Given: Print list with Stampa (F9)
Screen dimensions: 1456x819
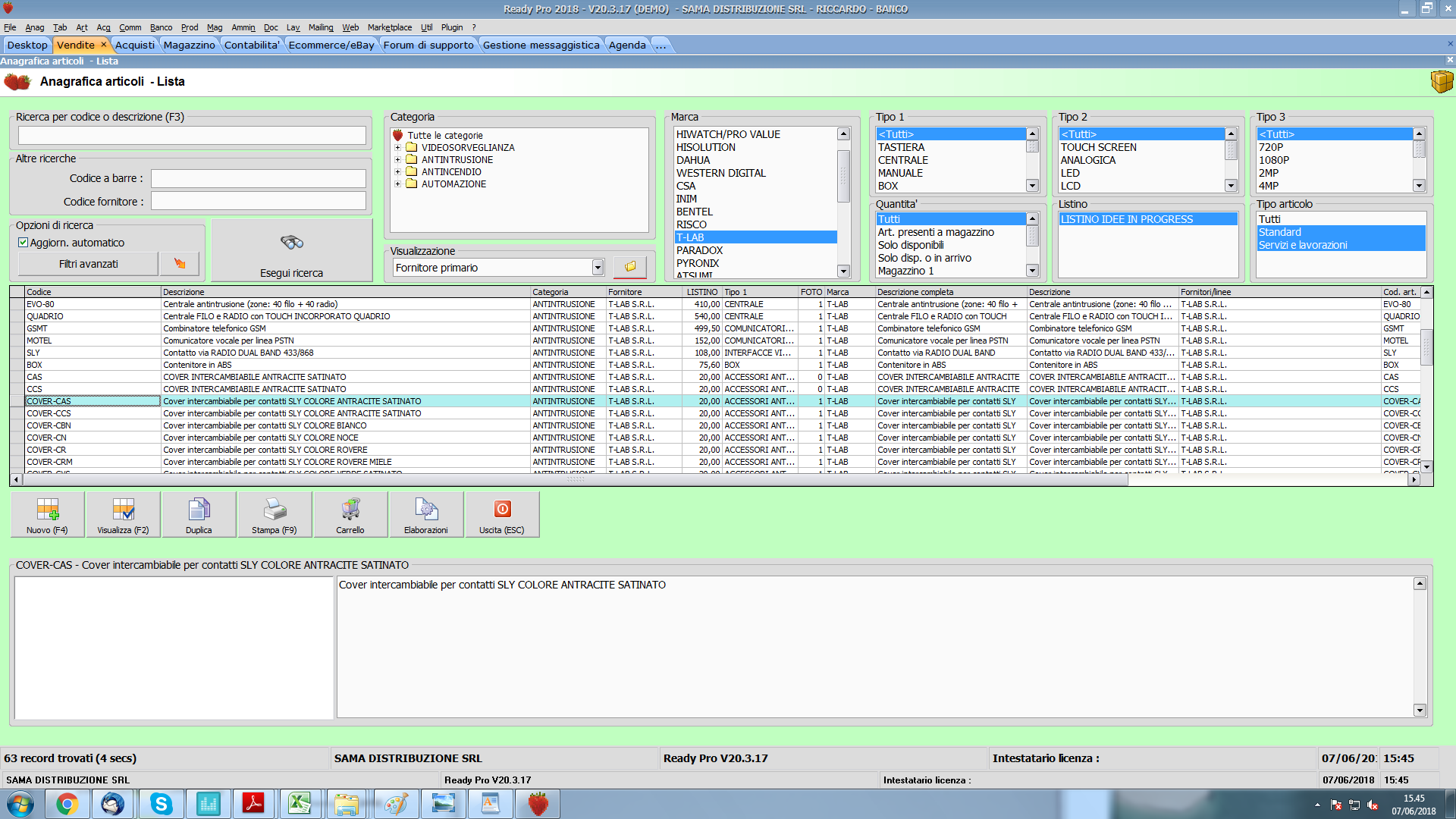Looking at the screenshot, I should point(275,515).
